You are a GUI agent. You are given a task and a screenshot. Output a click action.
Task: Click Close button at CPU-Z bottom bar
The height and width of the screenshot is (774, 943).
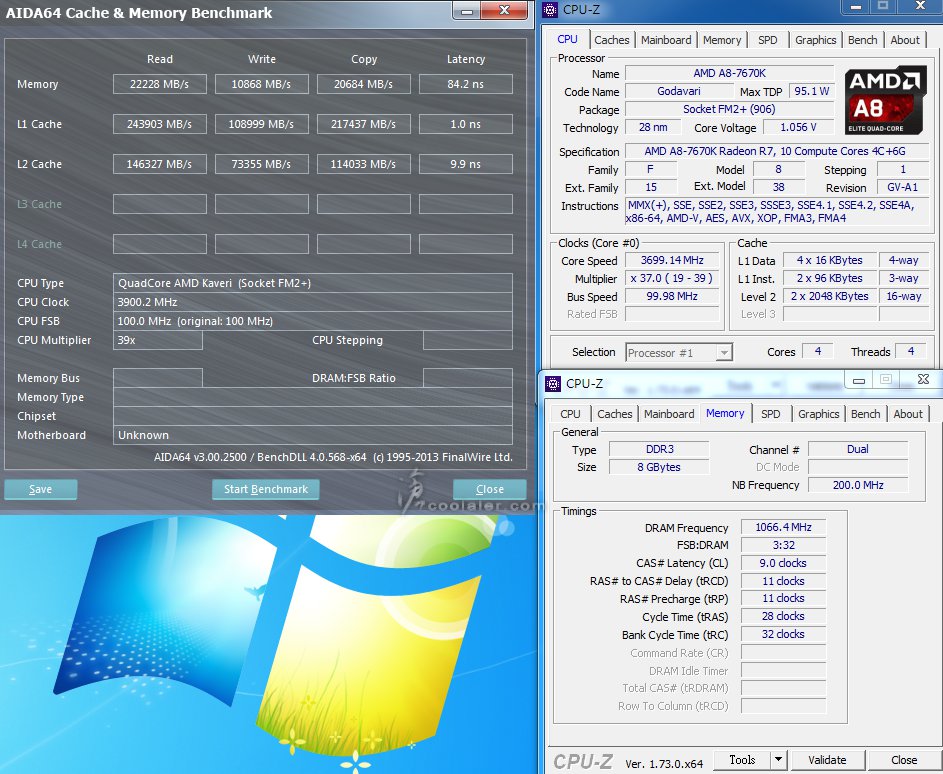click(903, 760)
